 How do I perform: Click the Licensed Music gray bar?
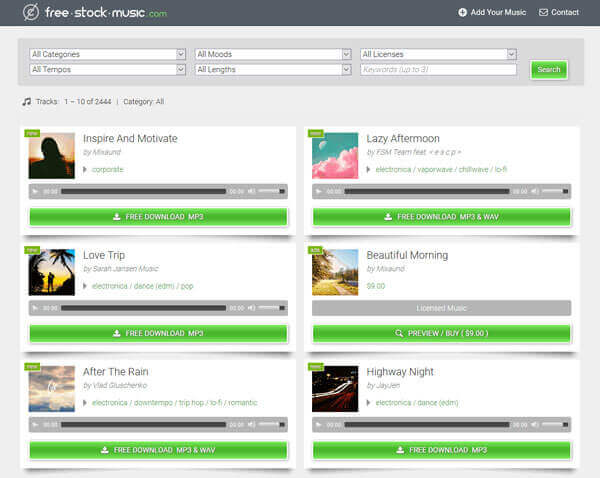coord(442,308)
